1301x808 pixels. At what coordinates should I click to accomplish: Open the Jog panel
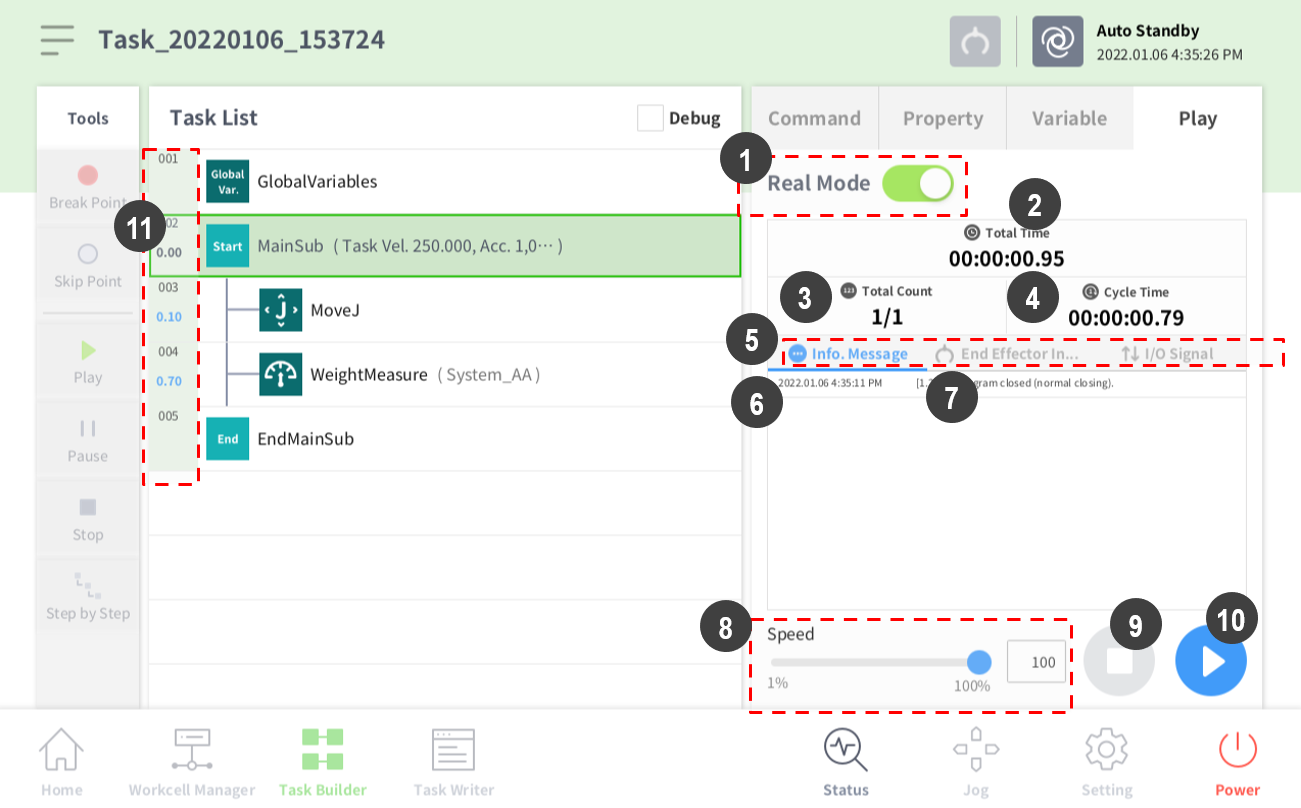(975, 761)
